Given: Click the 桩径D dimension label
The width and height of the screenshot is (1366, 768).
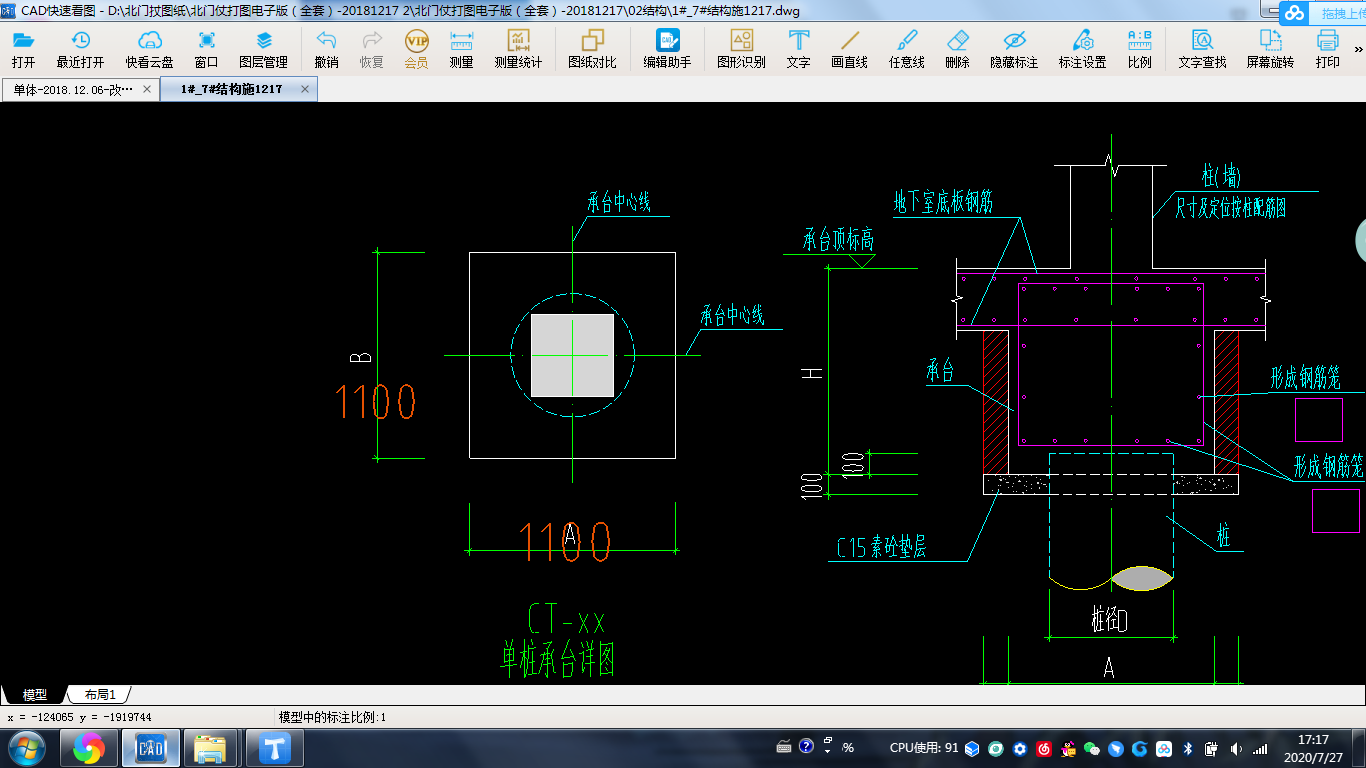Looking at the screenshot, I should pyautogui.click(x=1109, y=621).
